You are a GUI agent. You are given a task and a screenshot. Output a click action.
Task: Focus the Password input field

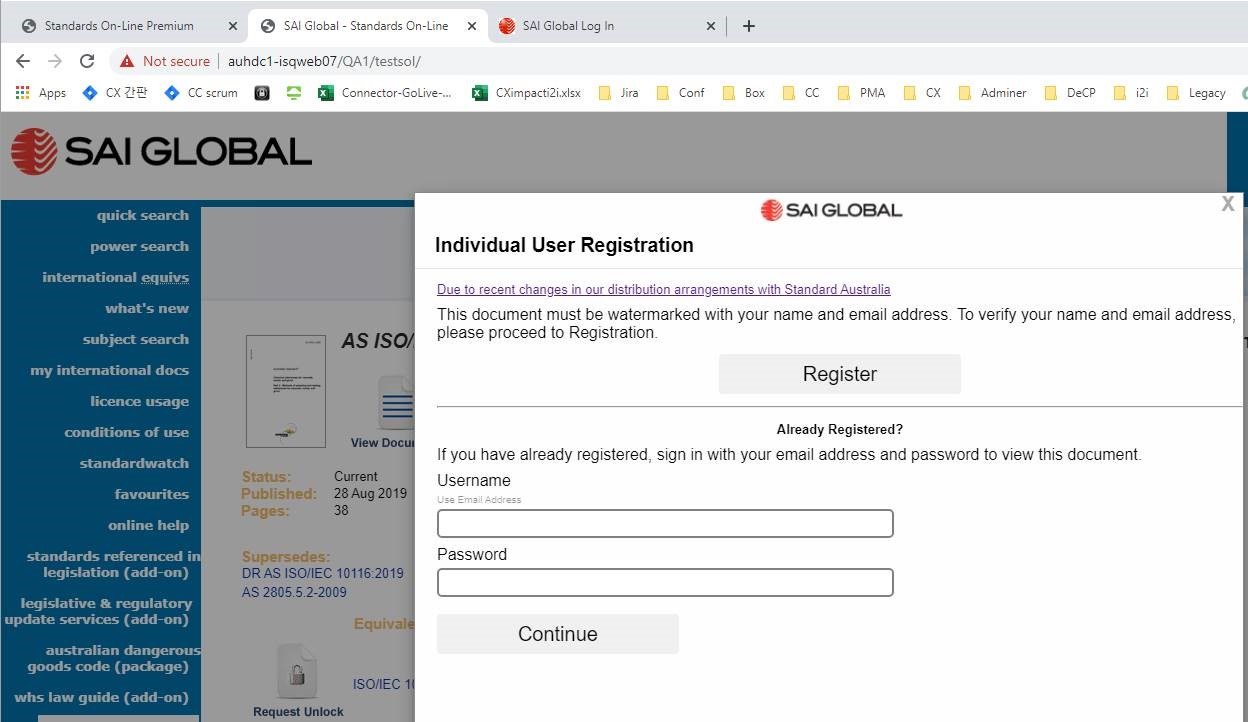tap(665, 583)
